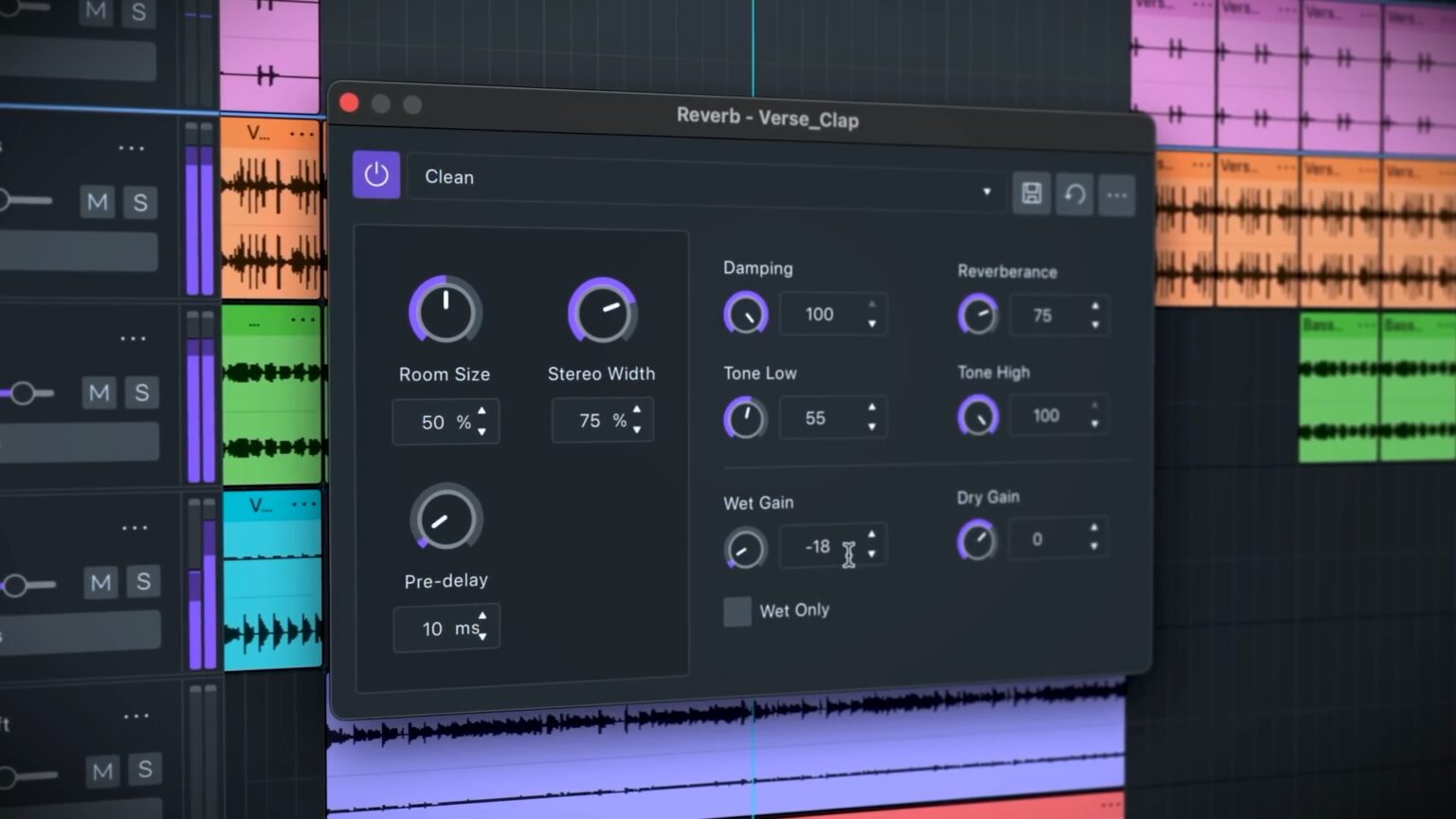Reset reverb settings with the circular arrow icon
This screenshot has width=1456, height=819.
coord(1074,193)
